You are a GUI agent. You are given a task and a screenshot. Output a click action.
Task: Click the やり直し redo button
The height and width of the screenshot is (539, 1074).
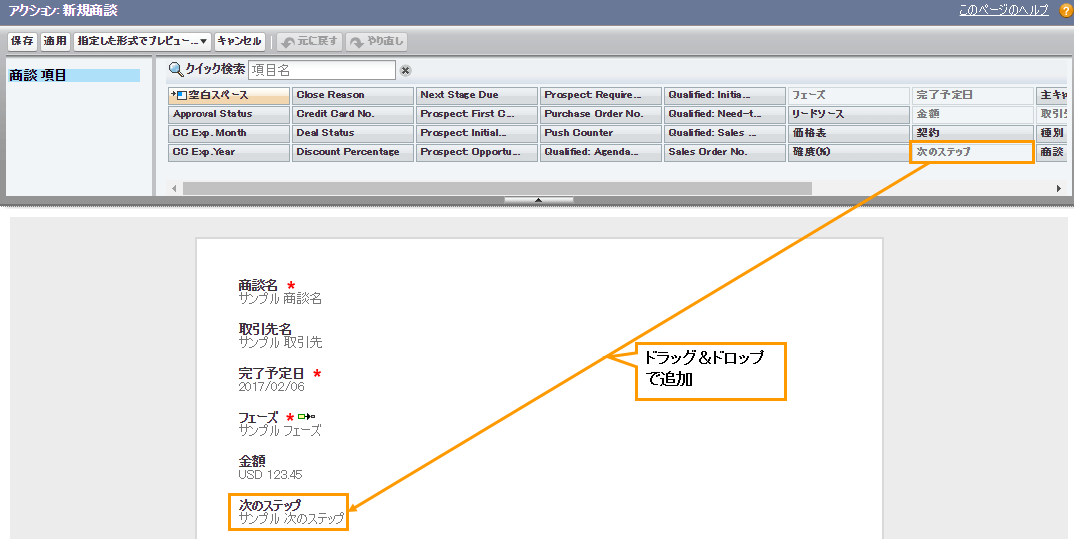[x=376, y=41]
